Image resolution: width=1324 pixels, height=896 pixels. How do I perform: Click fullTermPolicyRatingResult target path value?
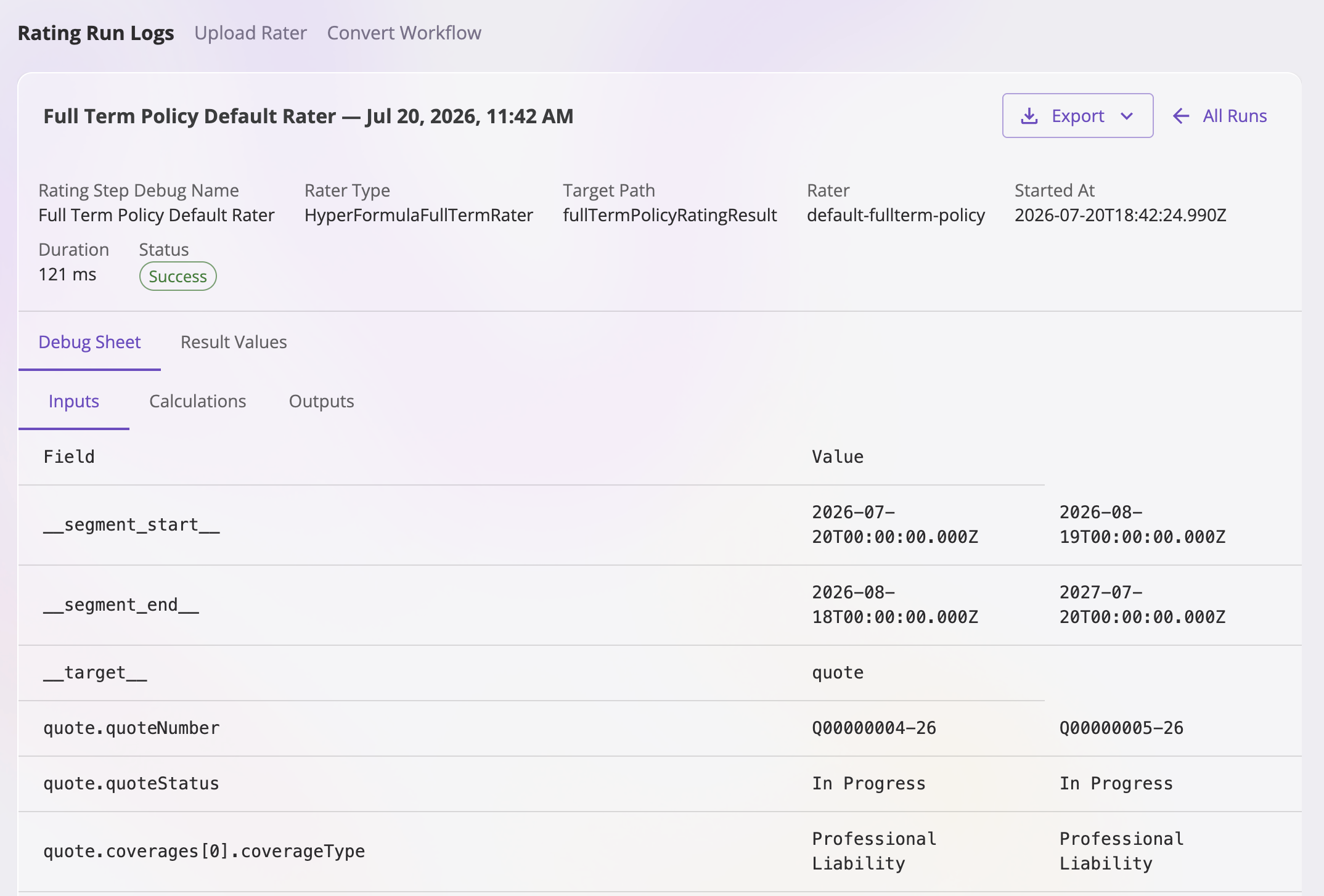[x=670, y=215]
